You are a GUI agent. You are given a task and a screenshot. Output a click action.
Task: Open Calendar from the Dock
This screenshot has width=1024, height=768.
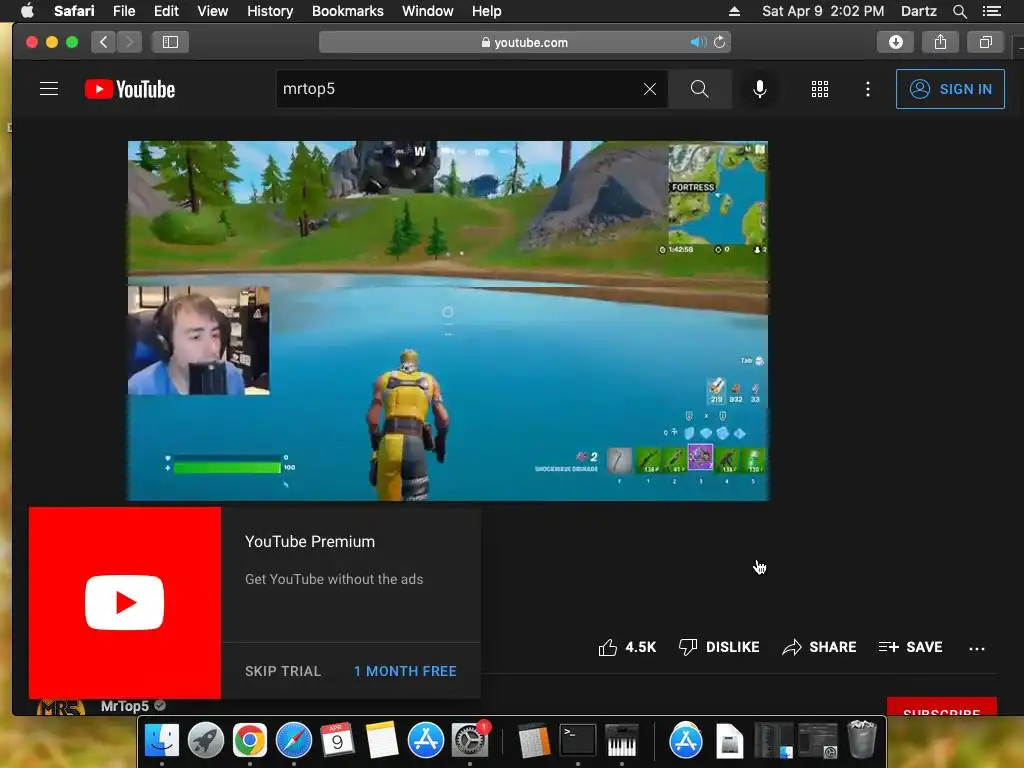pyautogui.click(x=337, y=741)
